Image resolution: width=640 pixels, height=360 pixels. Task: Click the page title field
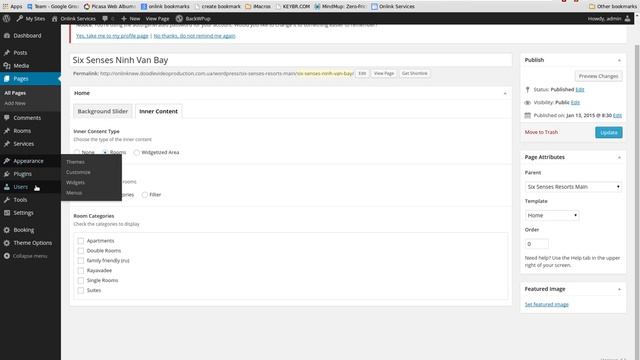pos(291,60)
